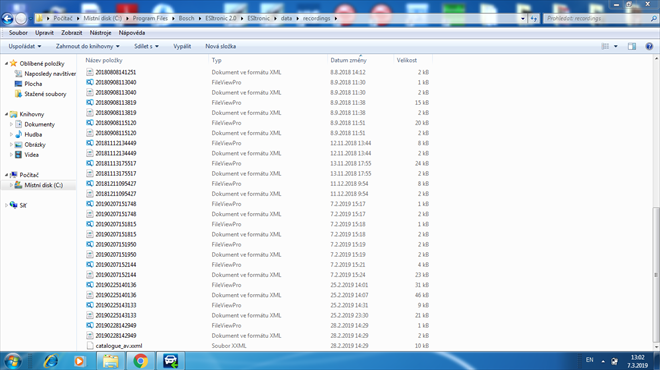Click the Nová složka button
Screen dimensions: 660x370
[x=221, y=46]
